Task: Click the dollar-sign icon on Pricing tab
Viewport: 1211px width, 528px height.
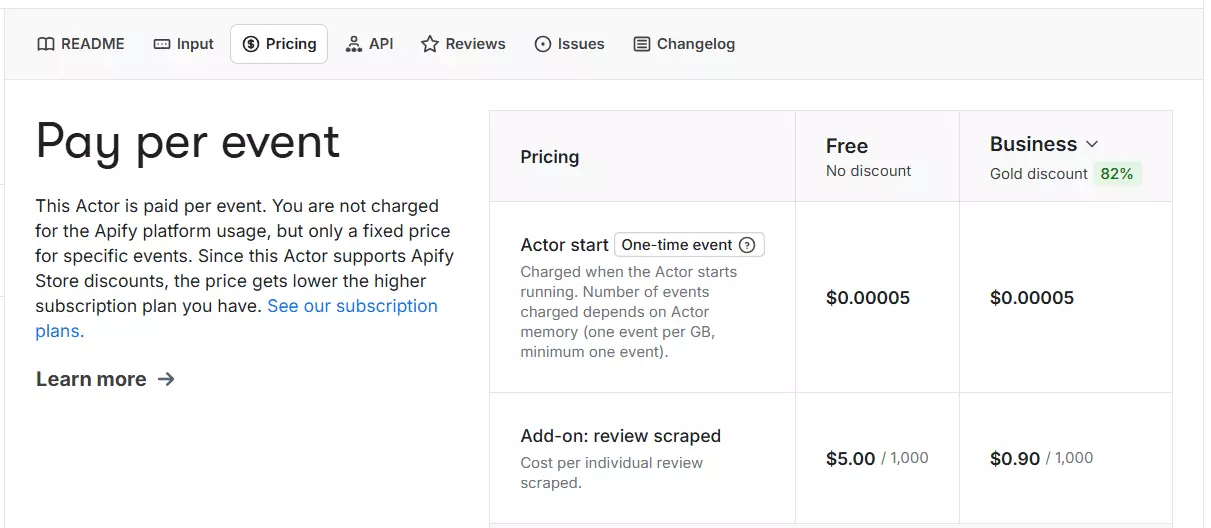Action: (251, 44)
